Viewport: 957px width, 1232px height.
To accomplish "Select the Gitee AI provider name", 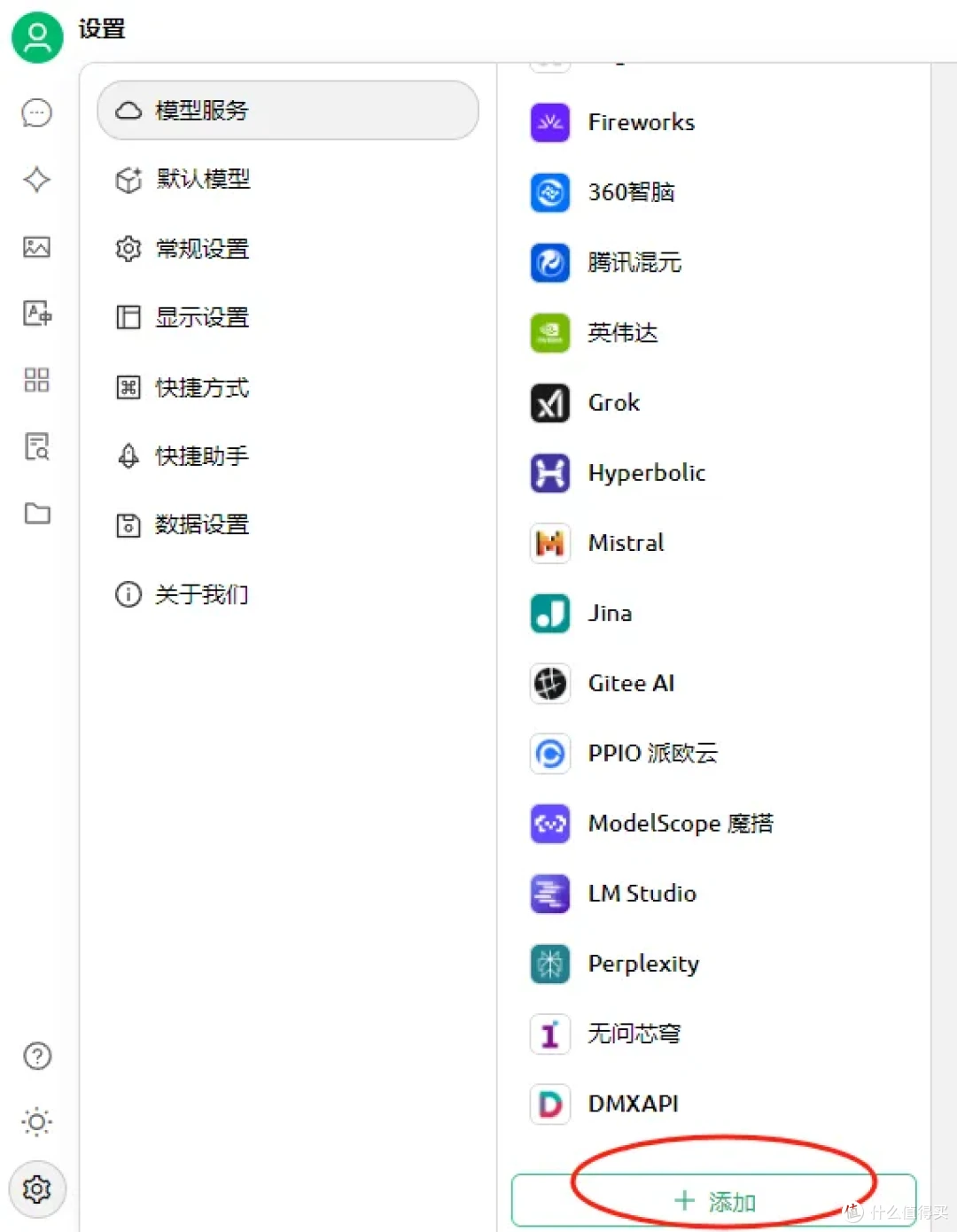I will point(632,683).
